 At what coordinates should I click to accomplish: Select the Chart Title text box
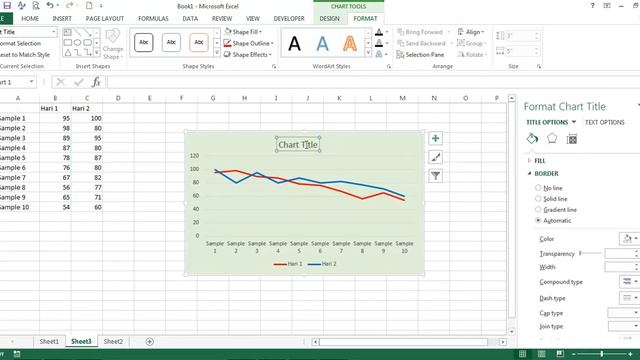coord(298,144)
